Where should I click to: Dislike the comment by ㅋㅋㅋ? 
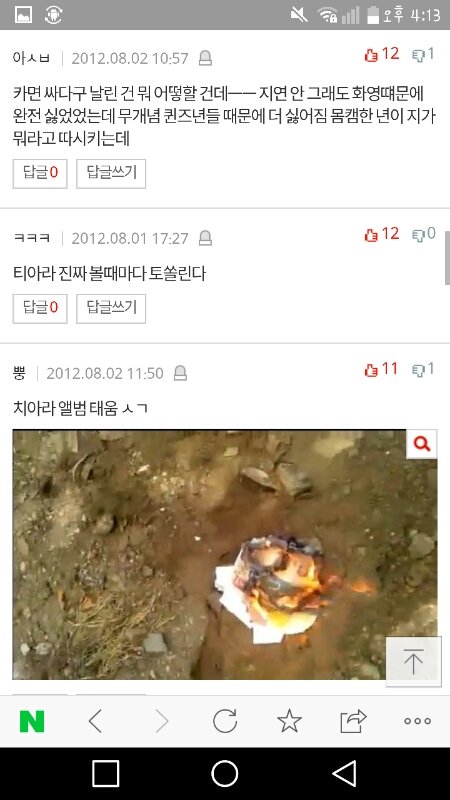click(x=423, y=234)
